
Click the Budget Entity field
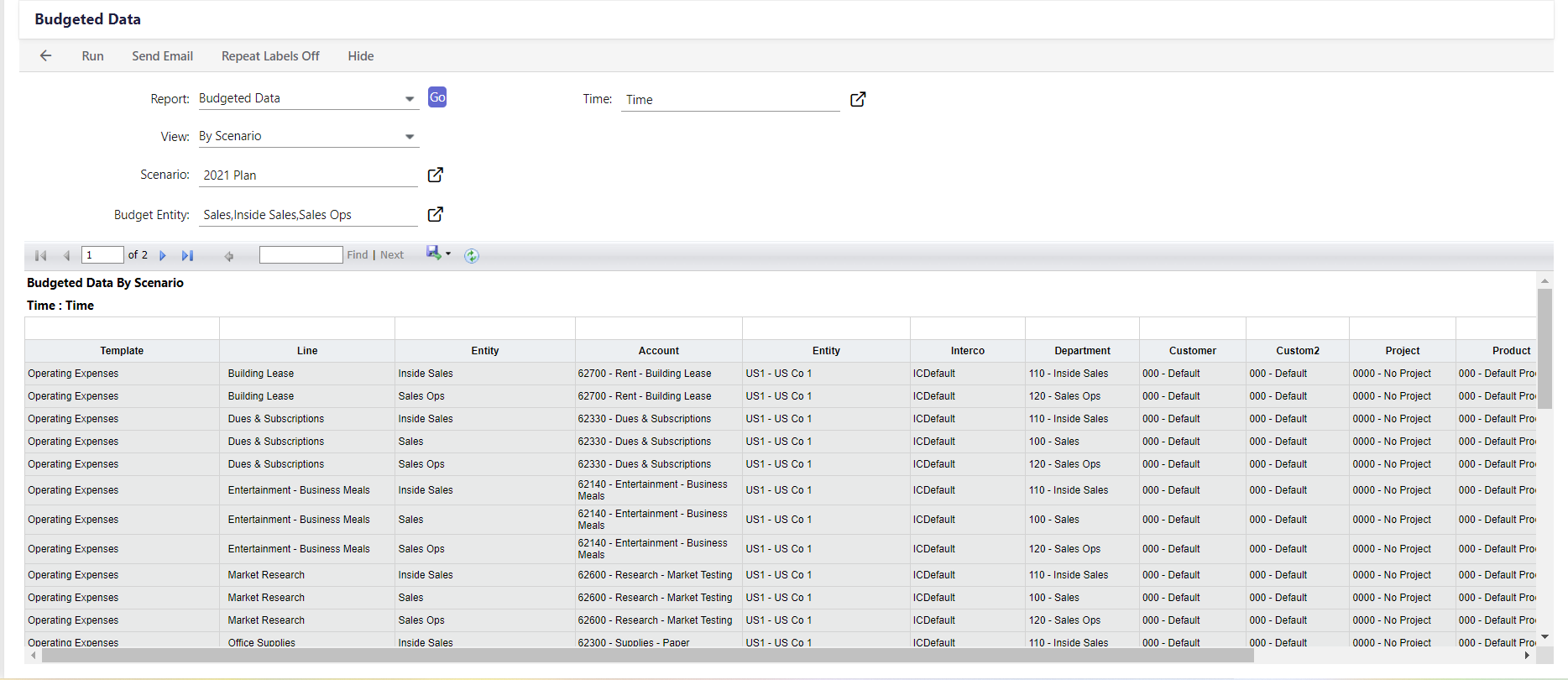(x=308, y=214)
